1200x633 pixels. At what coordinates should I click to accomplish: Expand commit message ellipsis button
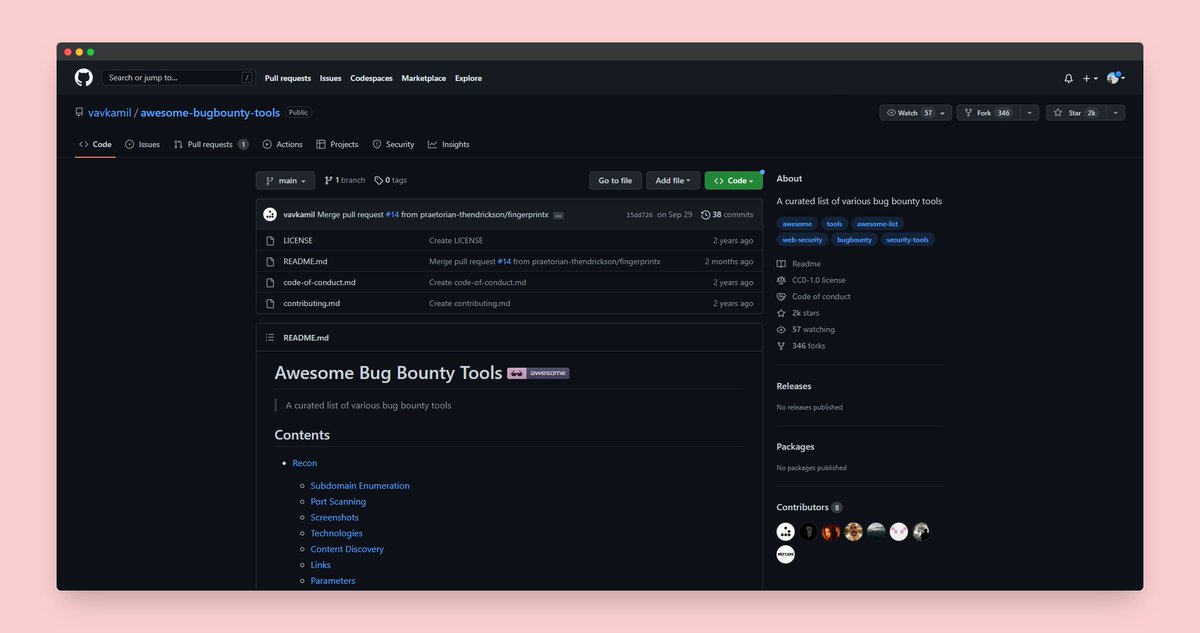(558, 215)
